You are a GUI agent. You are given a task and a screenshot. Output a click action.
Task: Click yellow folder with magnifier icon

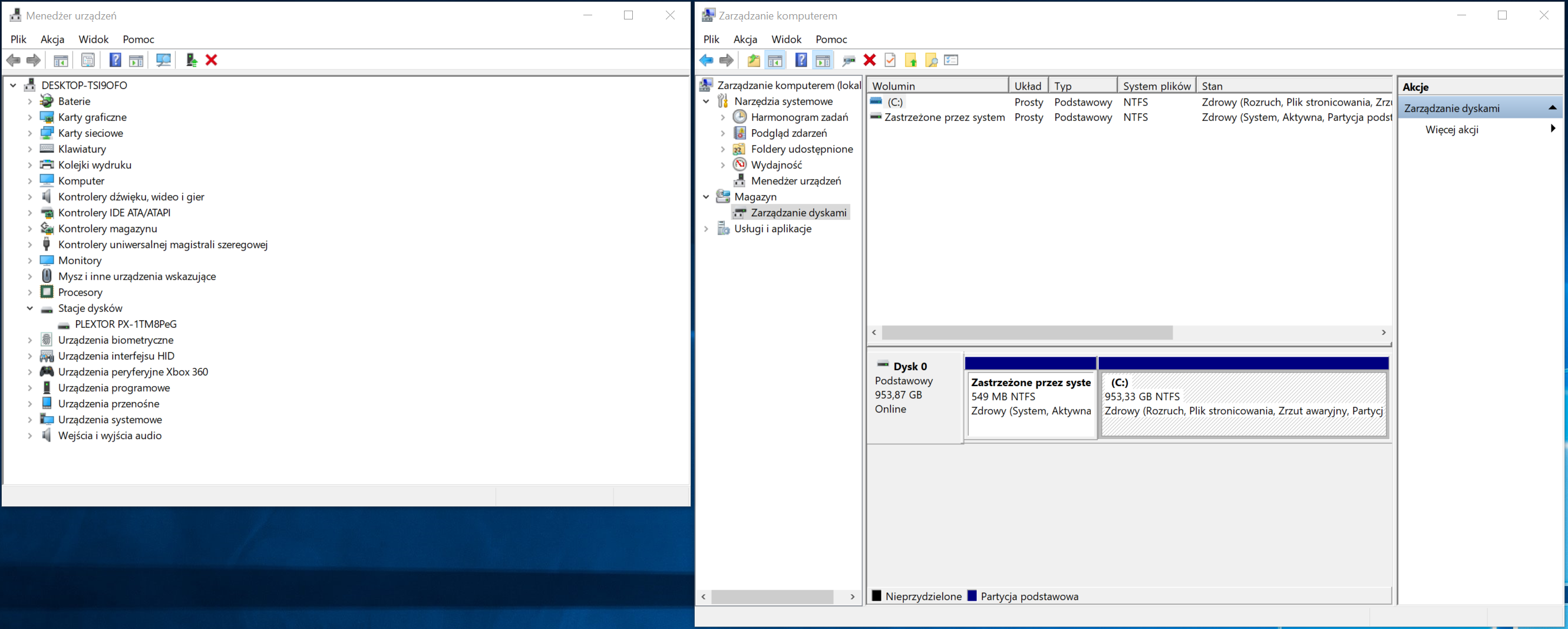tap(931, 60)
